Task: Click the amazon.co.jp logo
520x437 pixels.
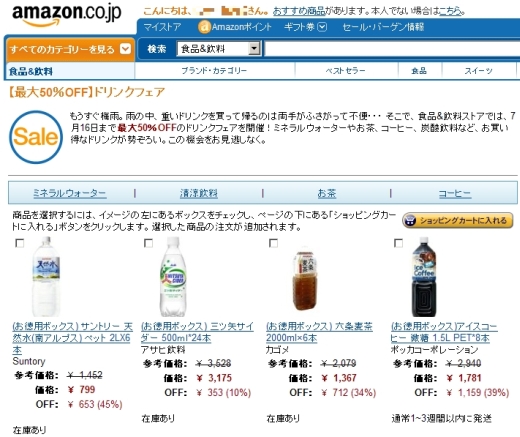Action: (x=67, y=14)
